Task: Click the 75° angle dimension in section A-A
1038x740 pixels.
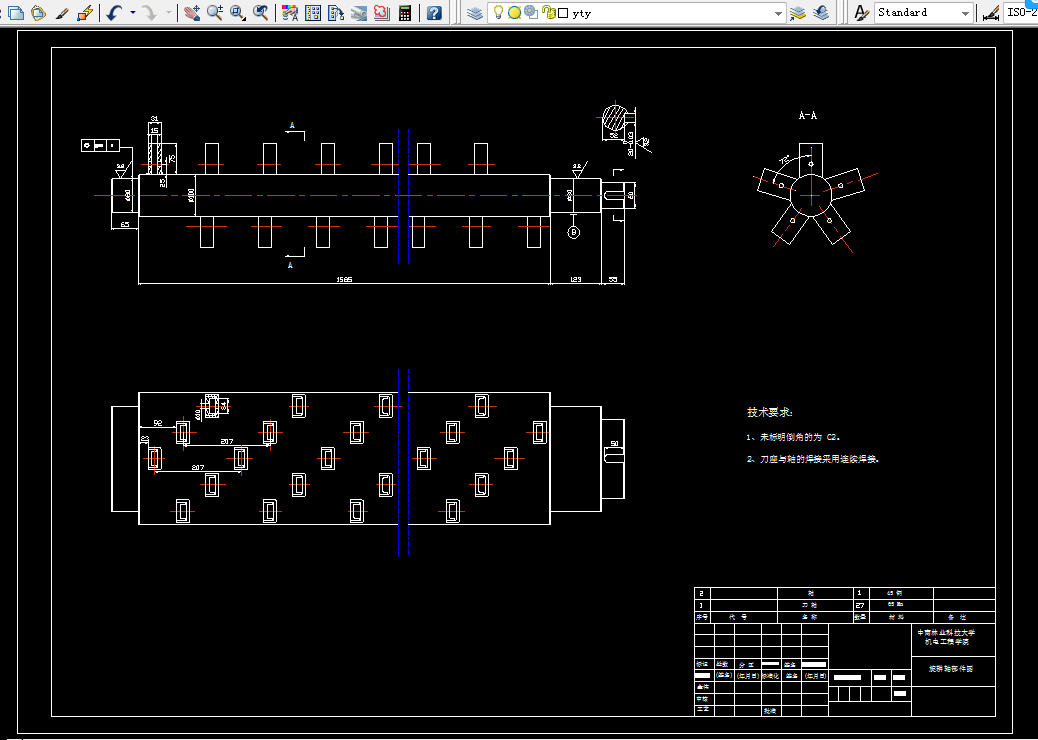Action: (785, 160)
